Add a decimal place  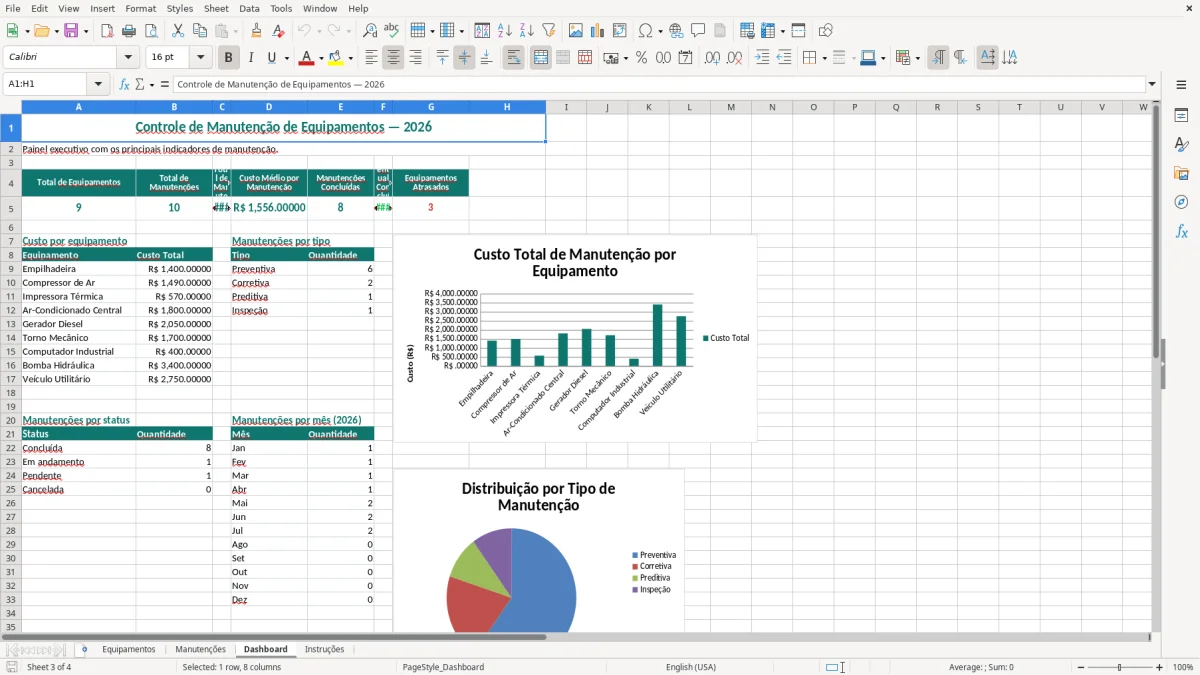coord(713,58)
